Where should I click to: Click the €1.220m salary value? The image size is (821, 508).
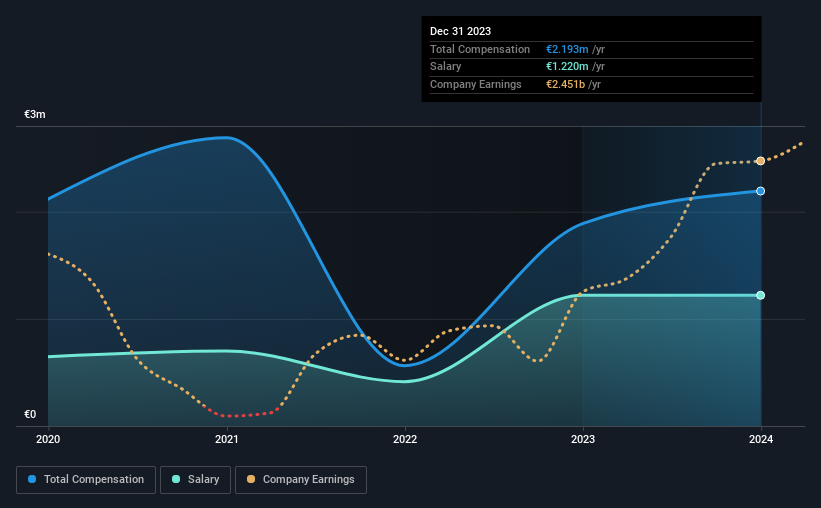coord(567,67)
